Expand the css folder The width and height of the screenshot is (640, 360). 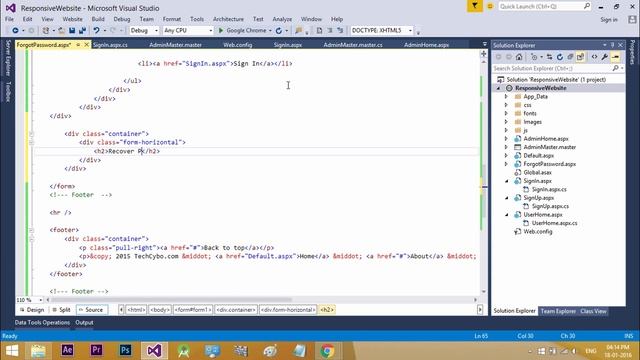(x=506, y=105)
